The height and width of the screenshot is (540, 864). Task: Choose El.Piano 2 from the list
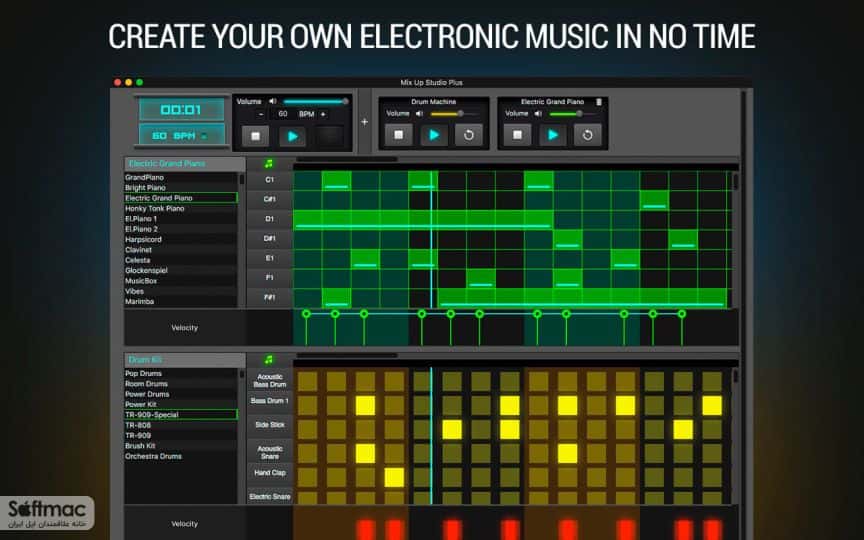coord(181,229)
